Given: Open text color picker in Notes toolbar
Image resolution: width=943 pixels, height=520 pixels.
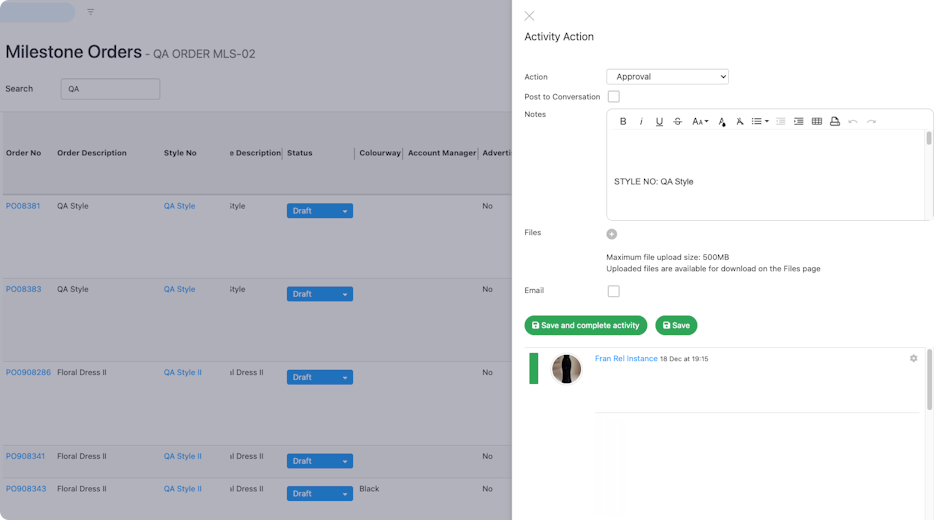Looking at the screenshot, I should pos(722,121).
